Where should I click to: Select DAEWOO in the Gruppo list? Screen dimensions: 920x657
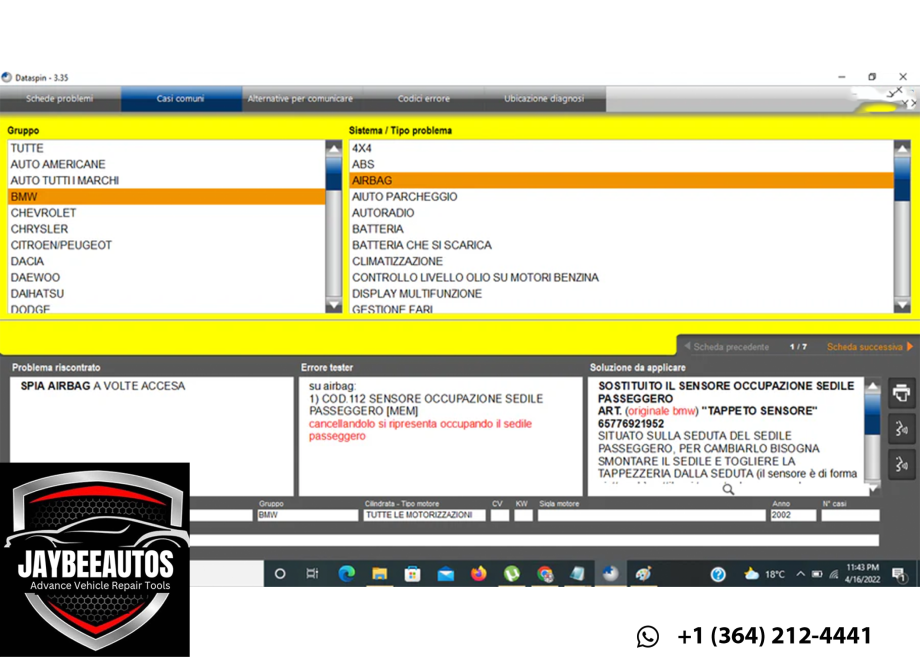coord(167,277)
